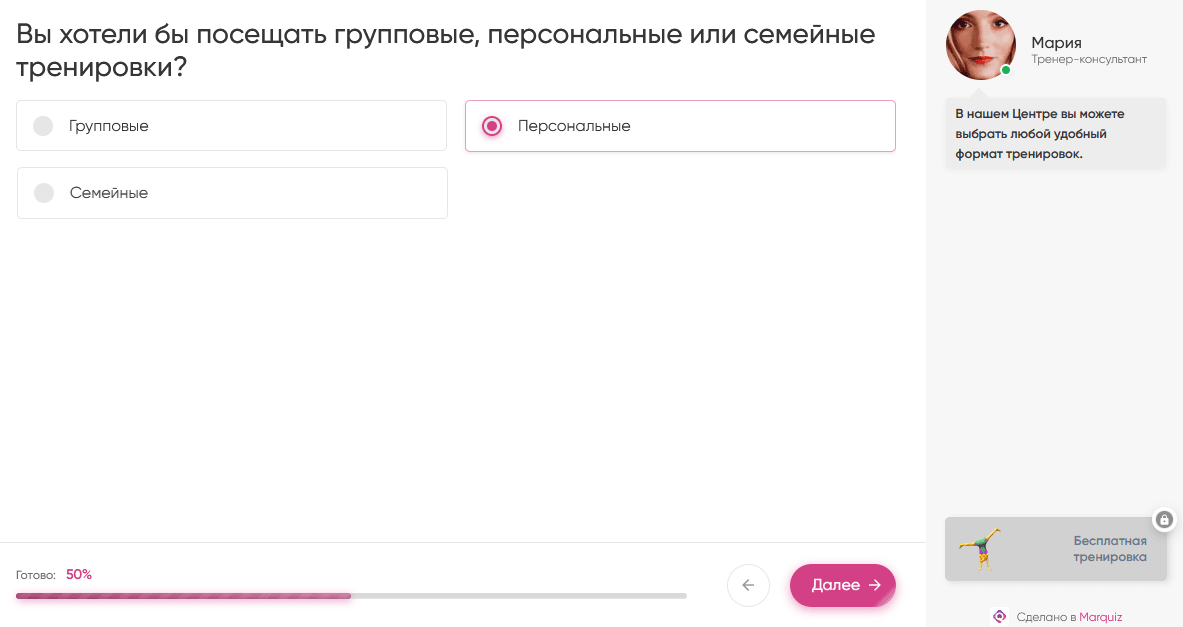Click the consultant's chat message bubble
Image resolution: width=1183 pixels, height=627 pixels.
[1055, 134]
